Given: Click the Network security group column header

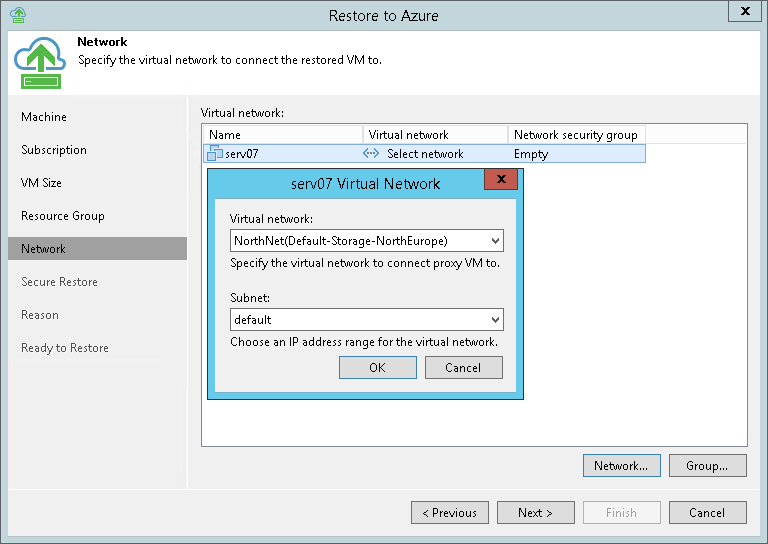Looking at the screenshot, I should (x=575, y=135).
